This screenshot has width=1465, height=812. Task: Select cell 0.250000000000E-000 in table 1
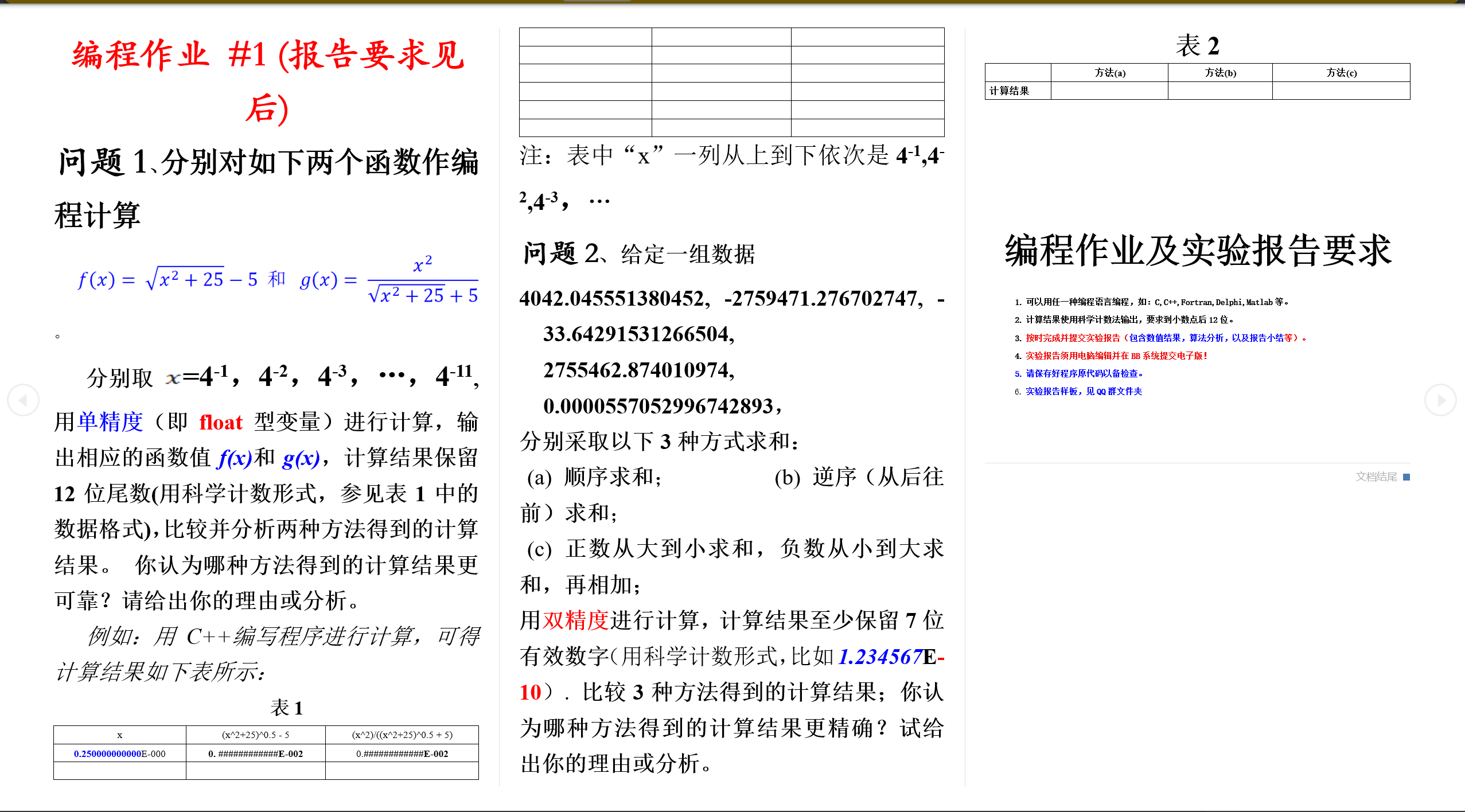[x=119, y=754]
